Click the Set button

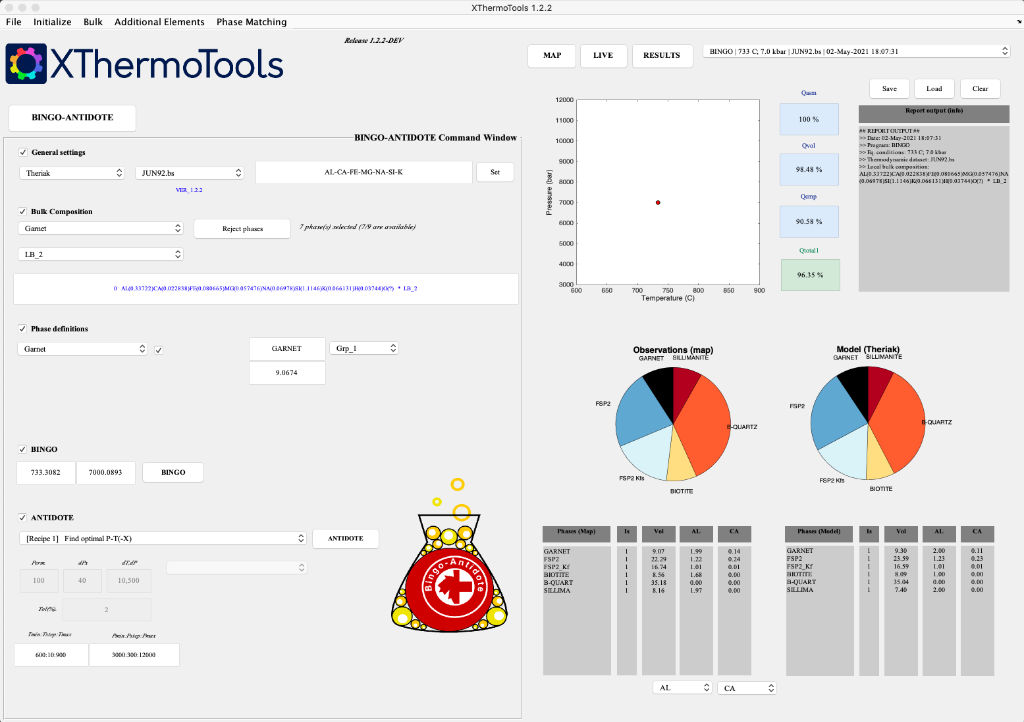[495, 172]
